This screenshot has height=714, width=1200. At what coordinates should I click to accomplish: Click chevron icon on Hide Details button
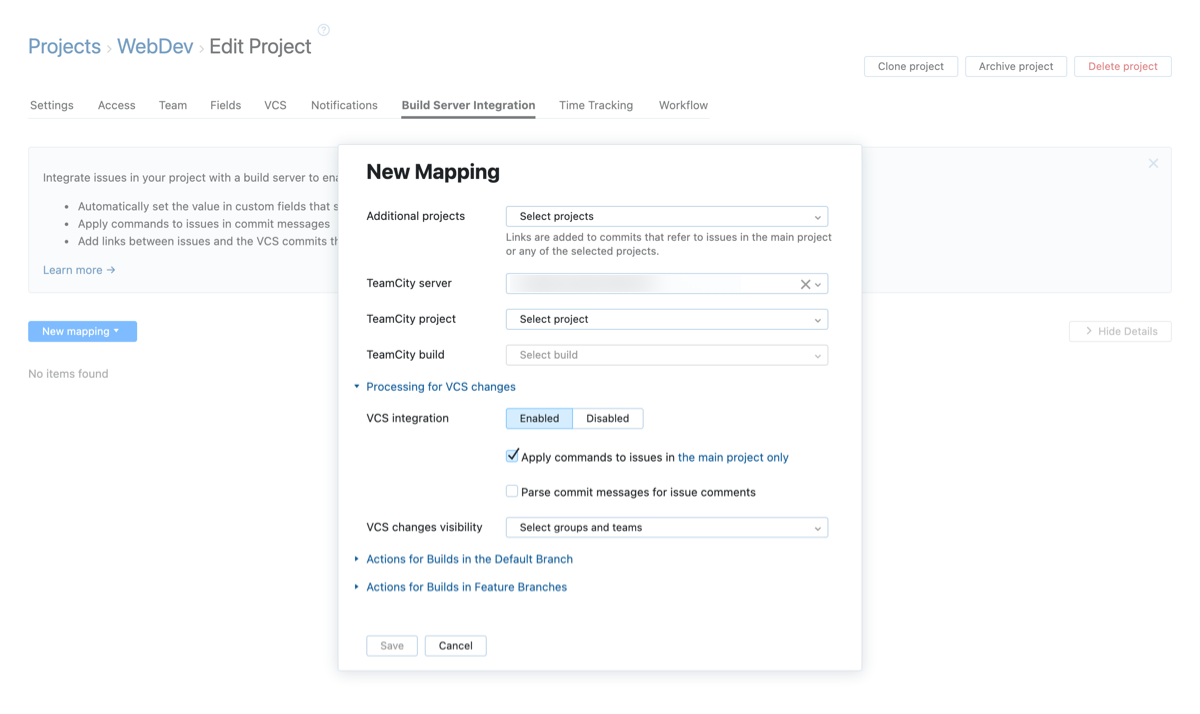(x=1088, y=331)
